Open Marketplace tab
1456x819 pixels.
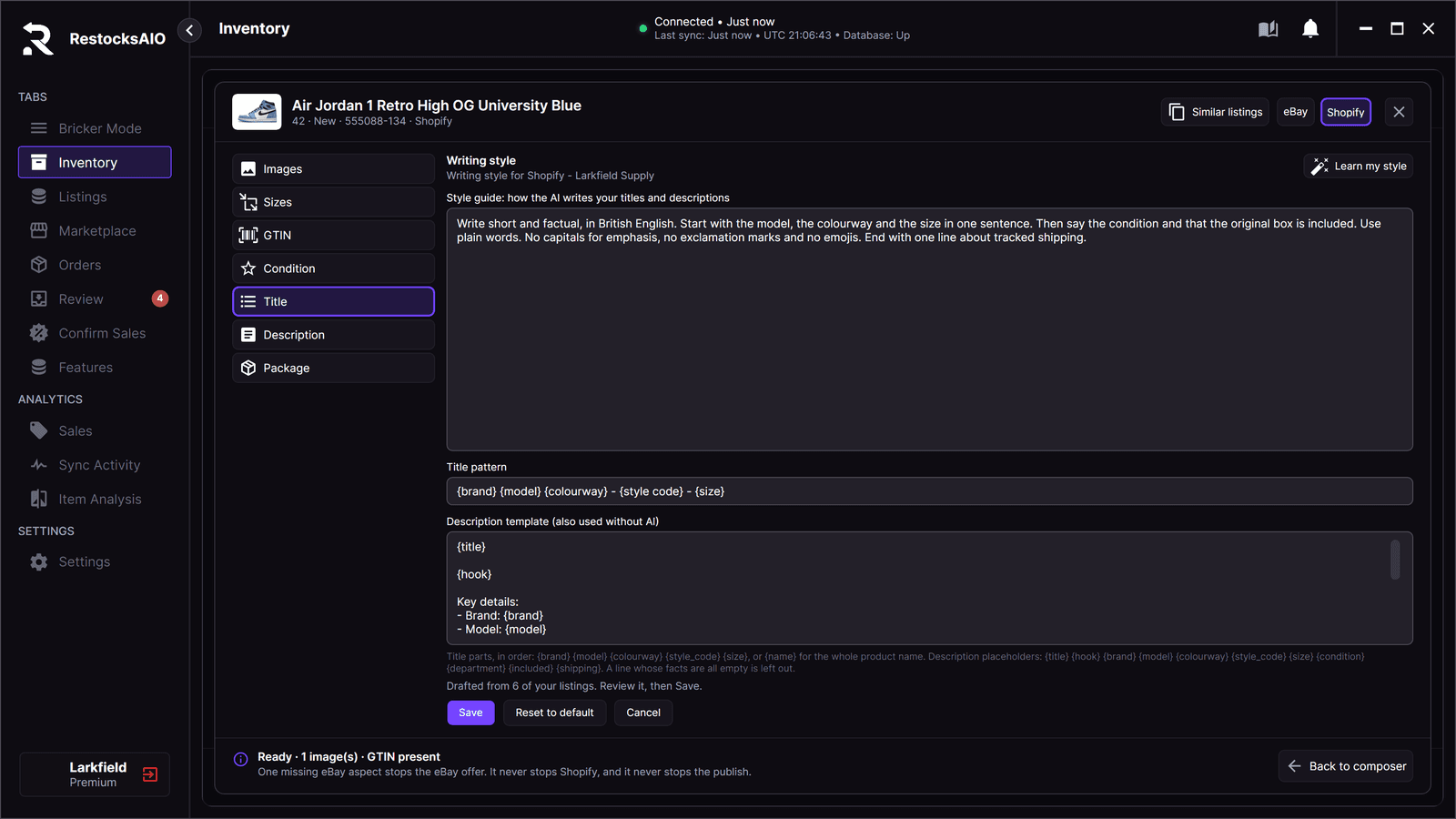95,230
